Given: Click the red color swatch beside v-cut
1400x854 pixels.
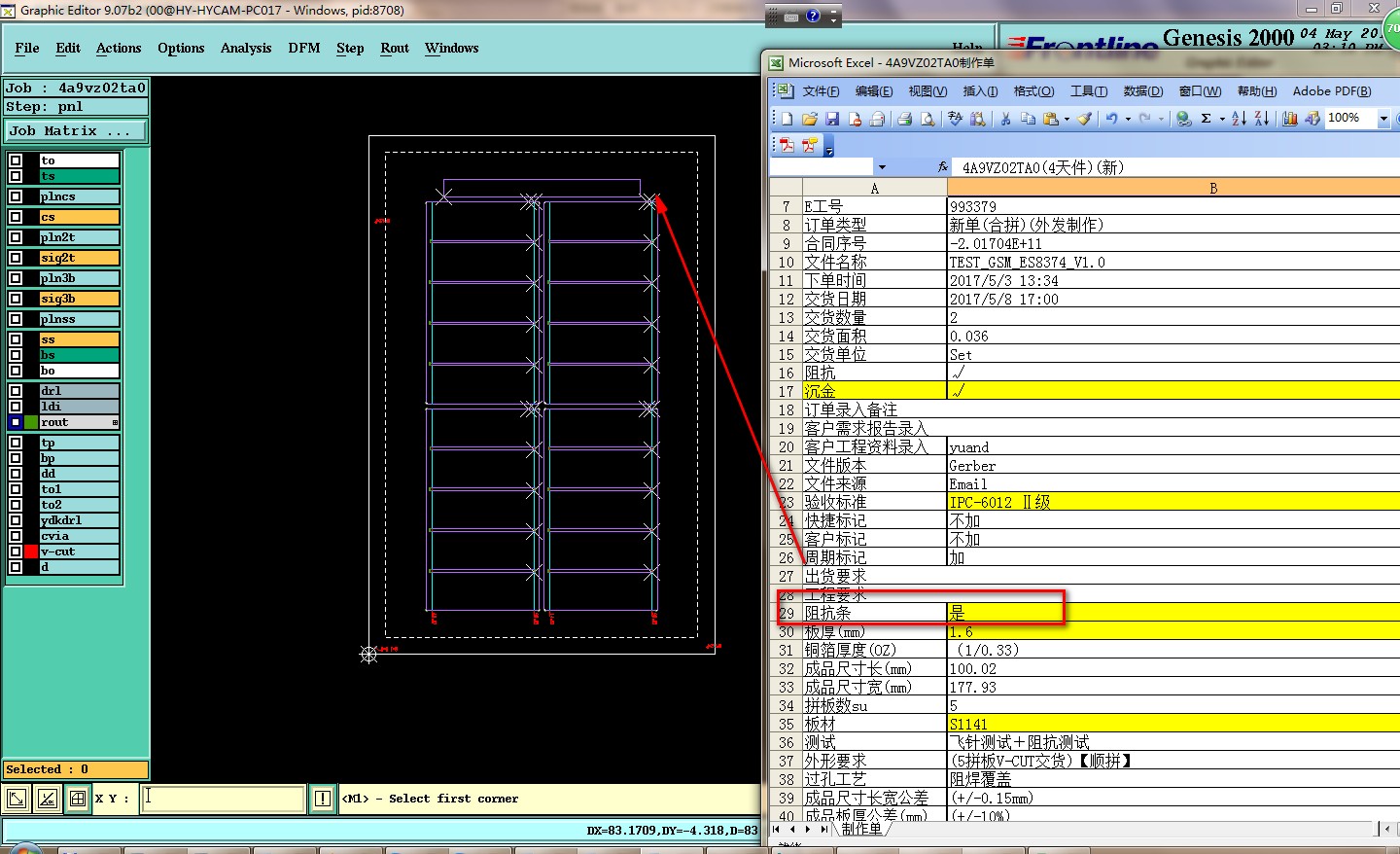Looking at the screenshot, I should pos(31,552).
